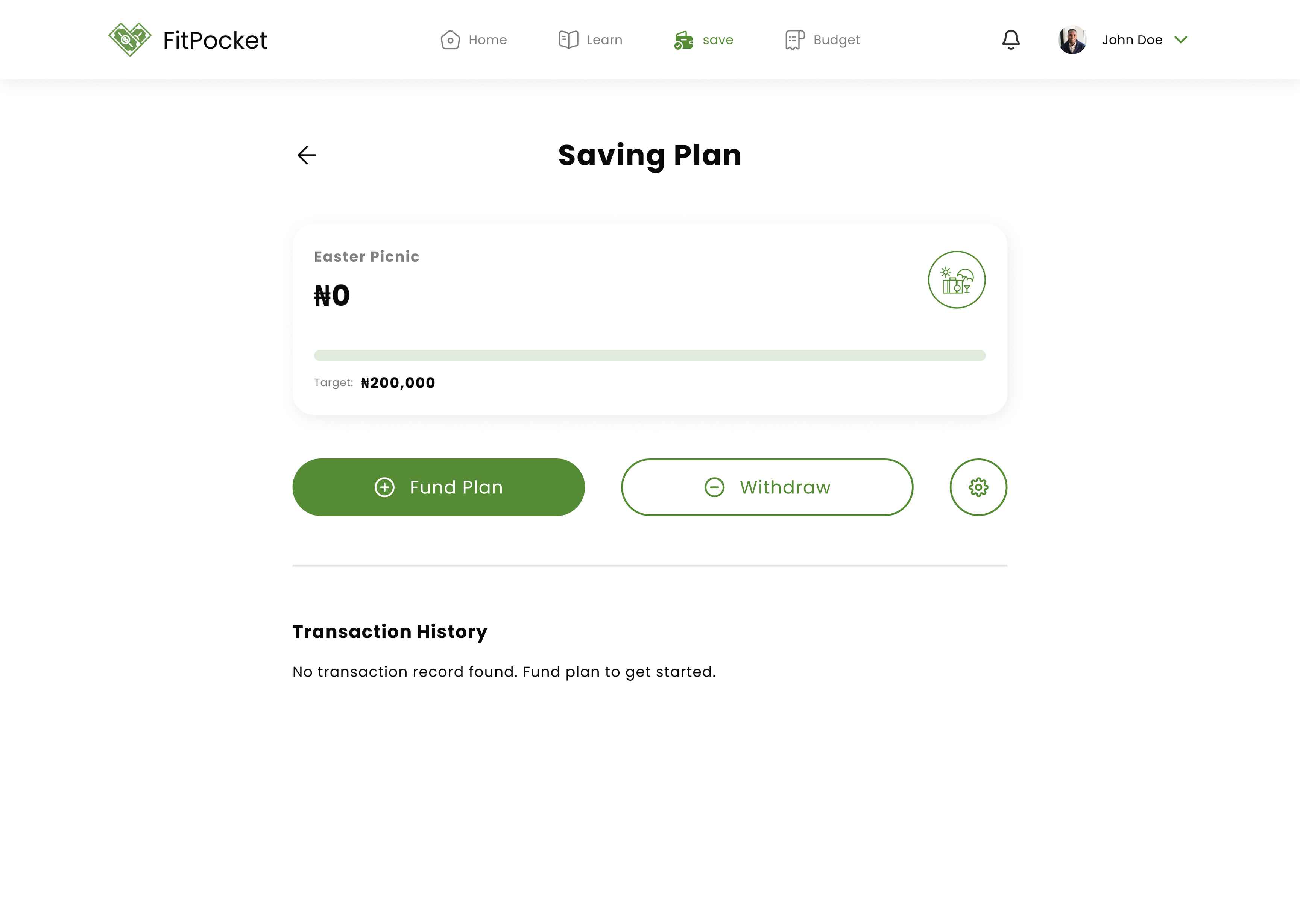
Task: Open plan settings gear button
Action: [978, 487]
